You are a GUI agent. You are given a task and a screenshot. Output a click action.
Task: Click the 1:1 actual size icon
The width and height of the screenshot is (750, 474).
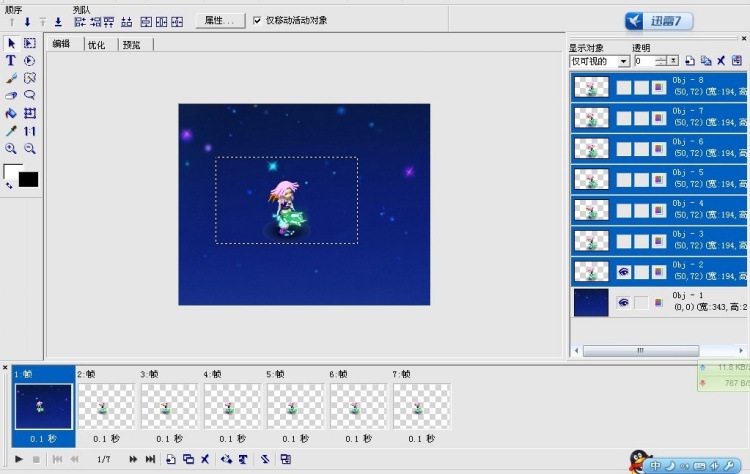pos(30,131)
